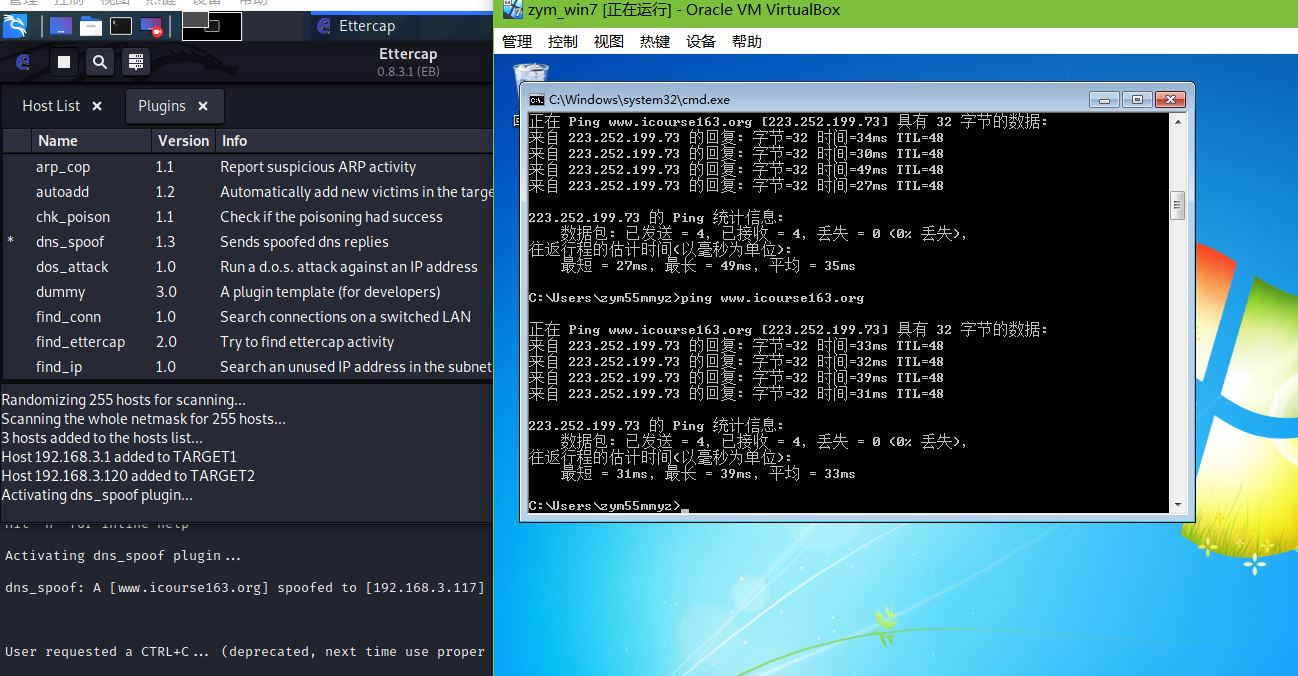Open the screen recorder icon in Kali panel

point(152,26)
